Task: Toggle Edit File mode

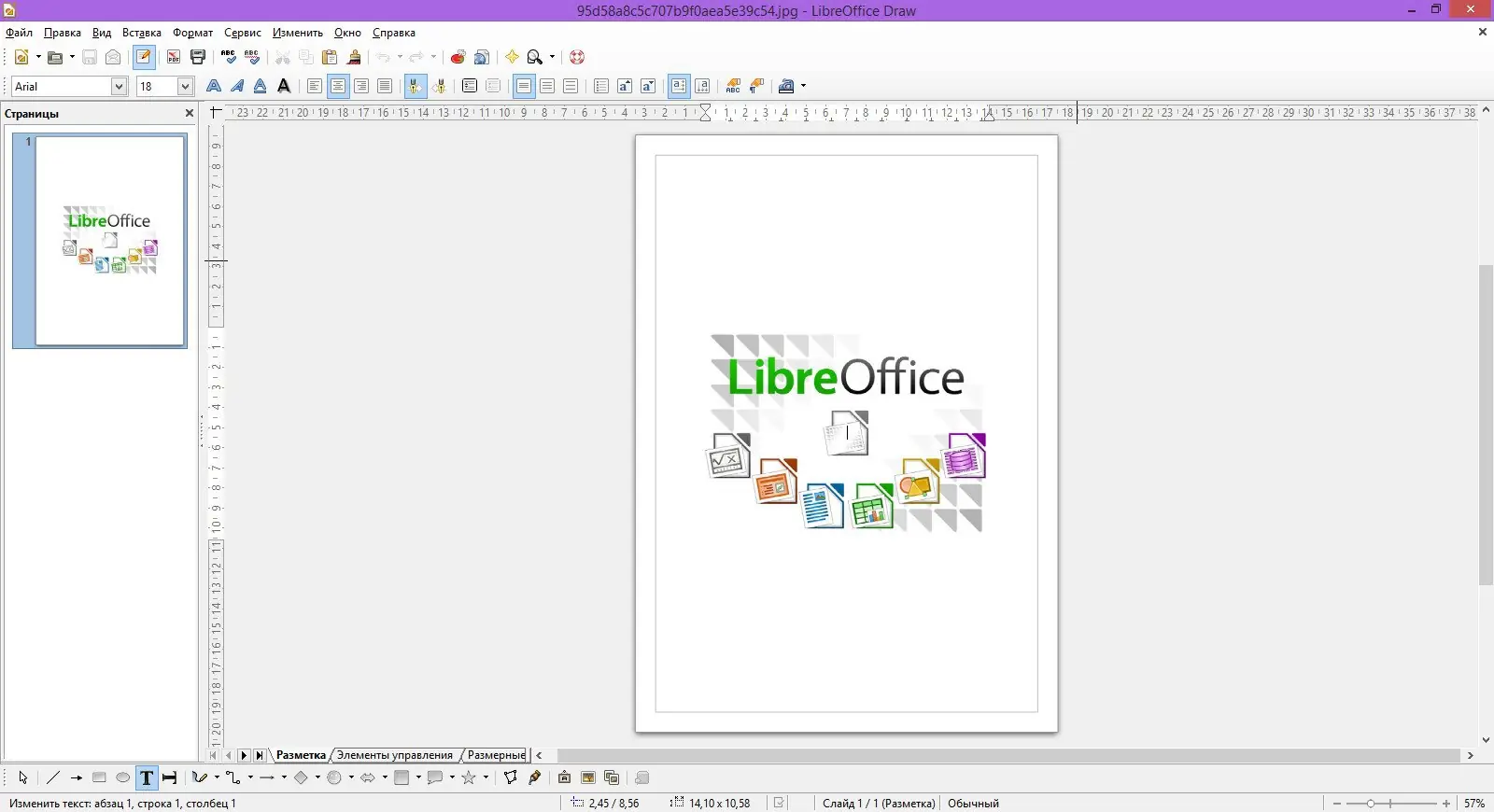Action: (x=144, y=57)
